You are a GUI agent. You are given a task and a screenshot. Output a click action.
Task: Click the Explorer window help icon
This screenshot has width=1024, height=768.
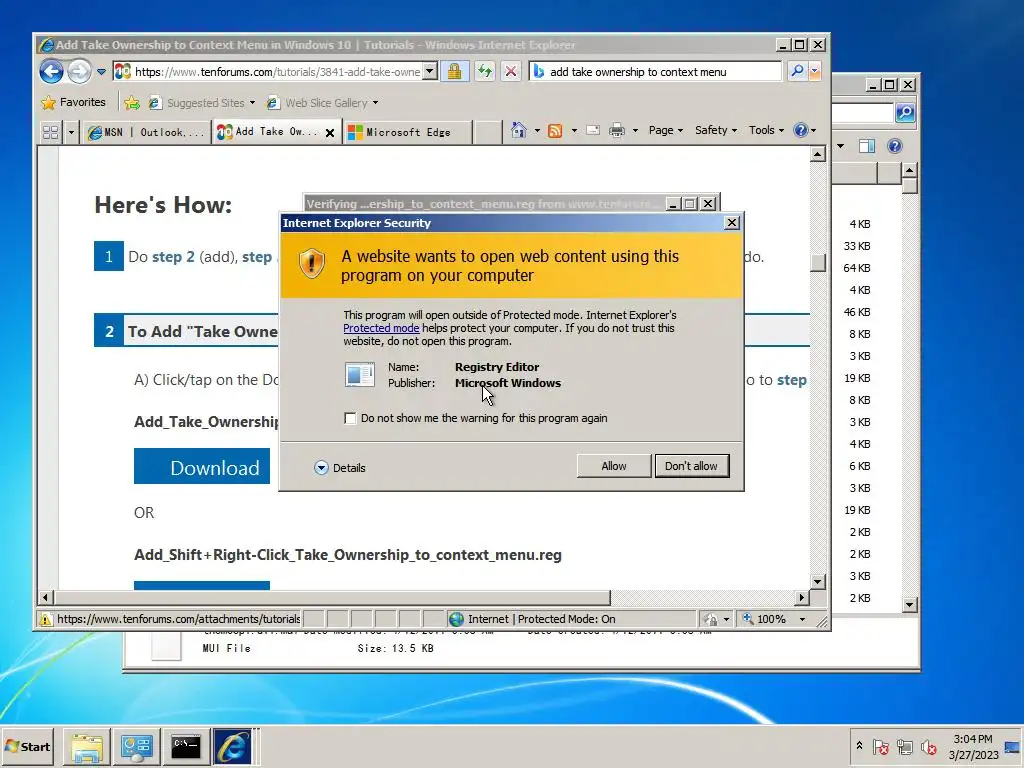(x=895, y=146)
